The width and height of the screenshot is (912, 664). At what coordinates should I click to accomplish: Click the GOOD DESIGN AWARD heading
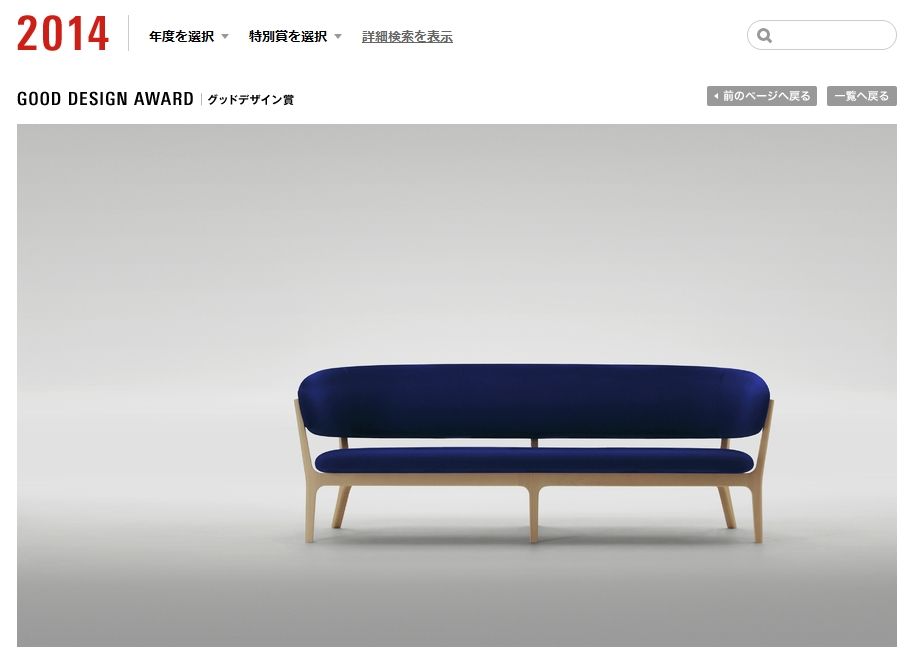tap(105, 99)
